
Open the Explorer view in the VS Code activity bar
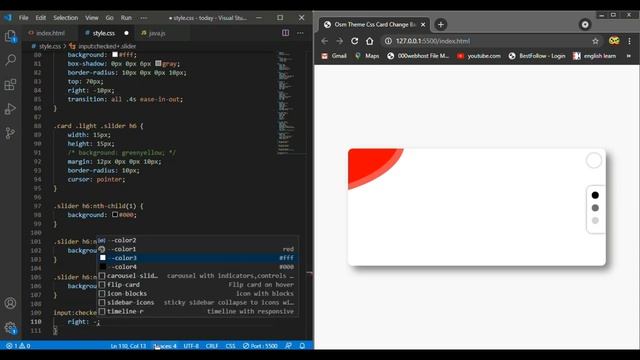[10, 36]
